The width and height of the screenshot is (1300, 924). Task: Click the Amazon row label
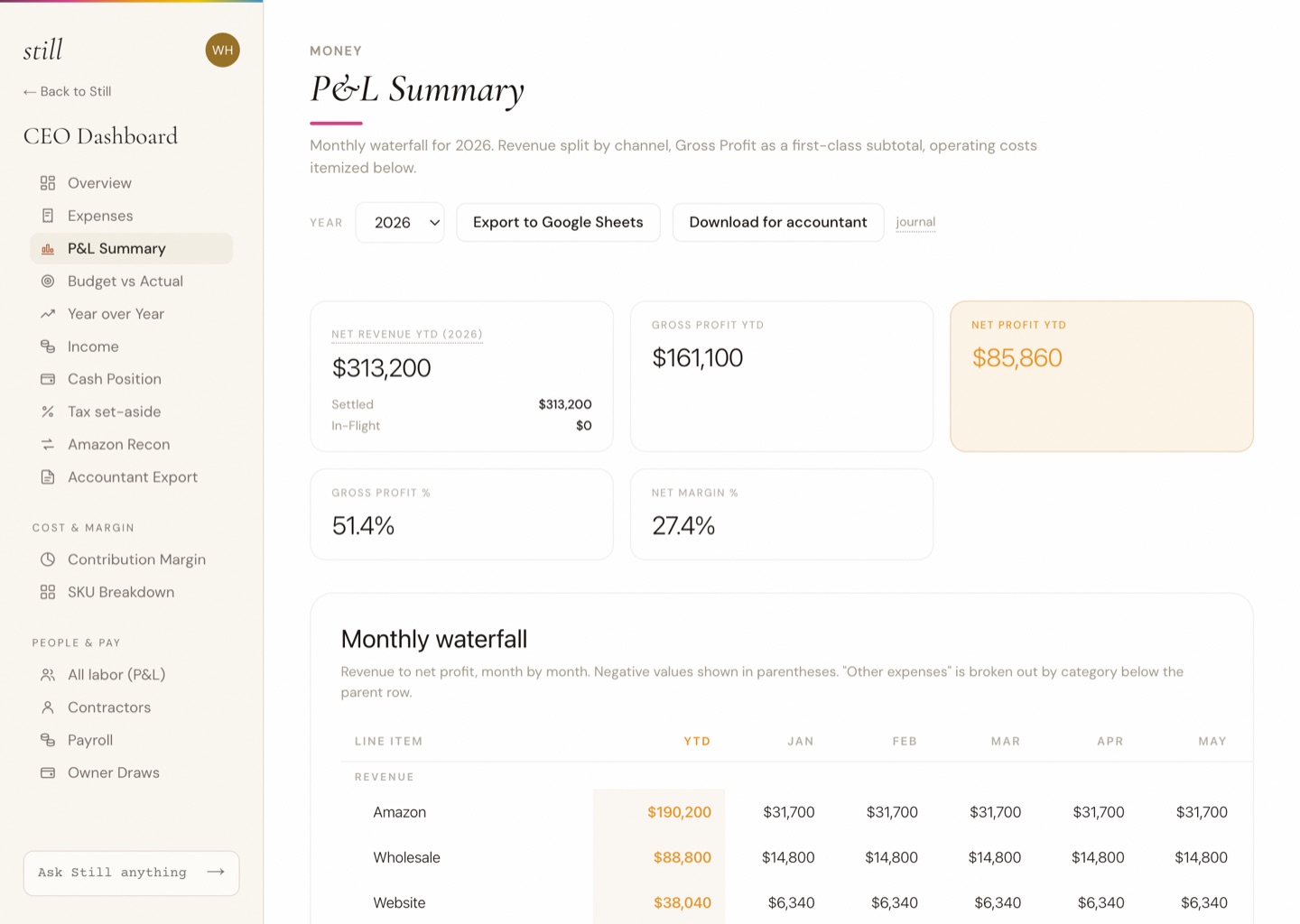(x=400, y=812)
